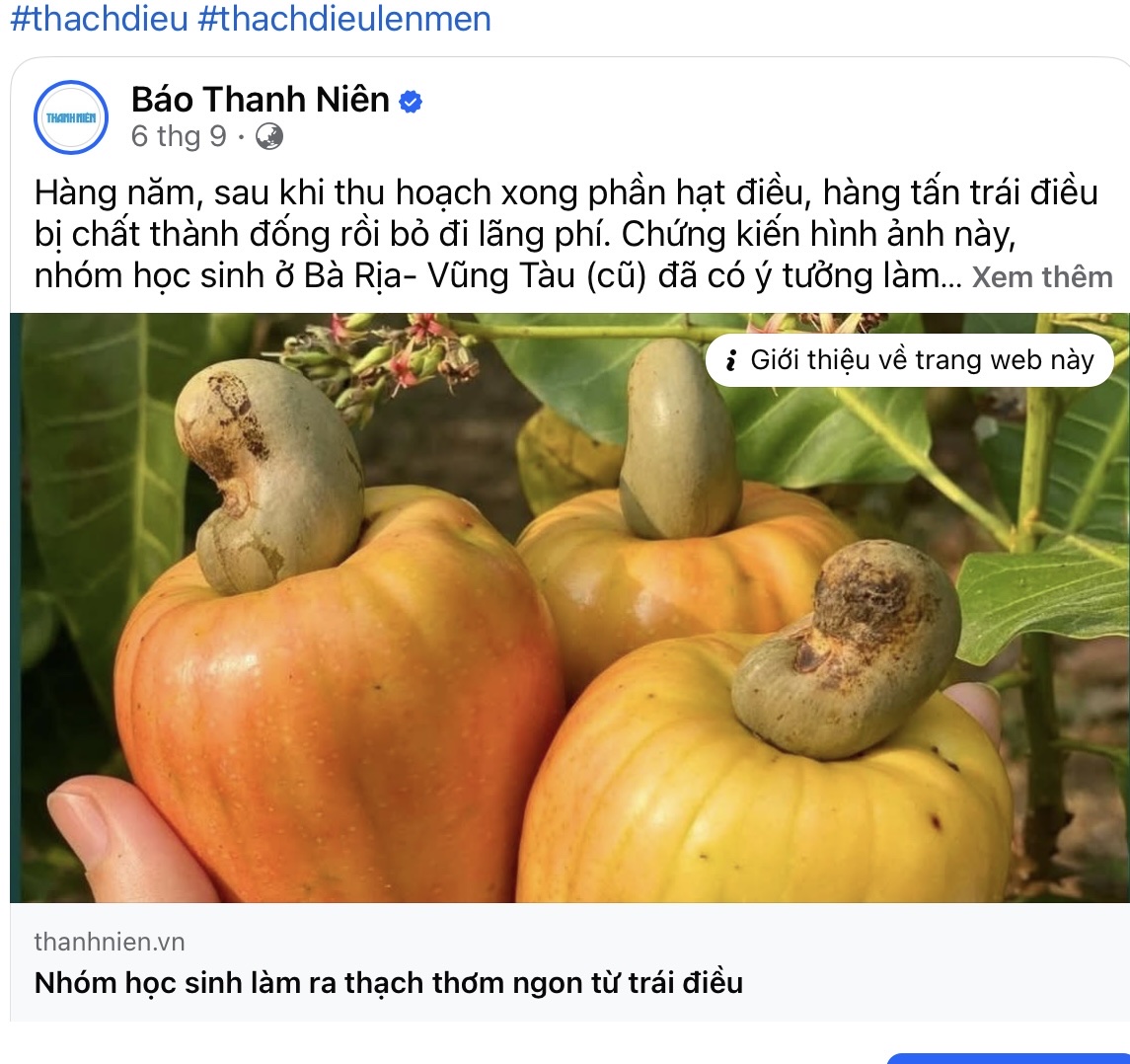The width and height of the screenshot is (1130, 1064).
Task: Click the thanhnien.vn domain label
Action: coord(110,942)
